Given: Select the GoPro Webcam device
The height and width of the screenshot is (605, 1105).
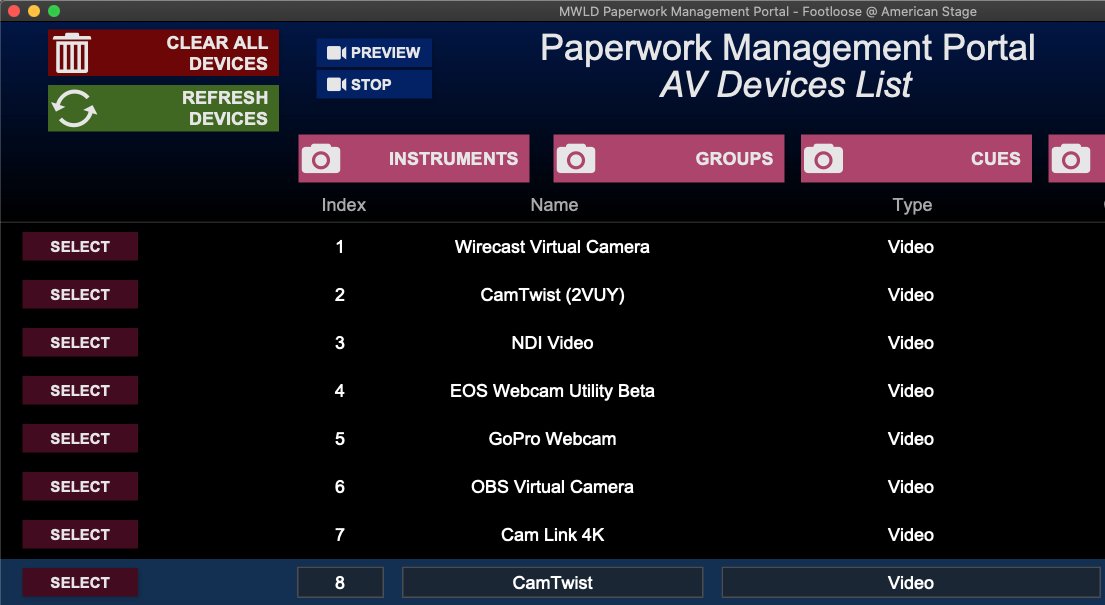Looking at the screenshot, I should point(80,439).
